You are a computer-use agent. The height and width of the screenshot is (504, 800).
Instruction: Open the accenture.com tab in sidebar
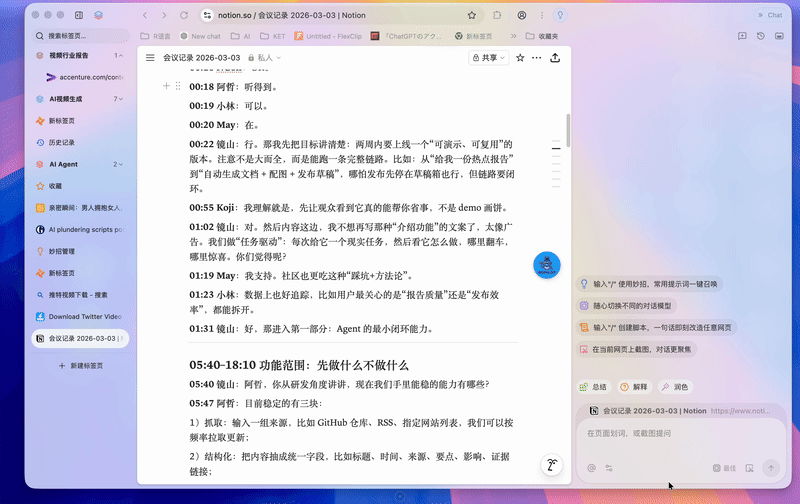coord(85,77)
